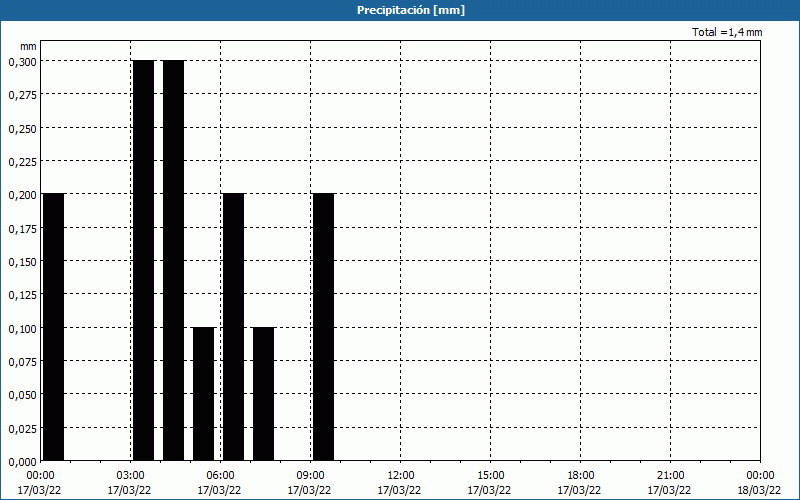Image resolution: width=800 pixels, height=500 pixels.
Task: Click the 12:00 time label on x-axis
Action: click(401, 476)
